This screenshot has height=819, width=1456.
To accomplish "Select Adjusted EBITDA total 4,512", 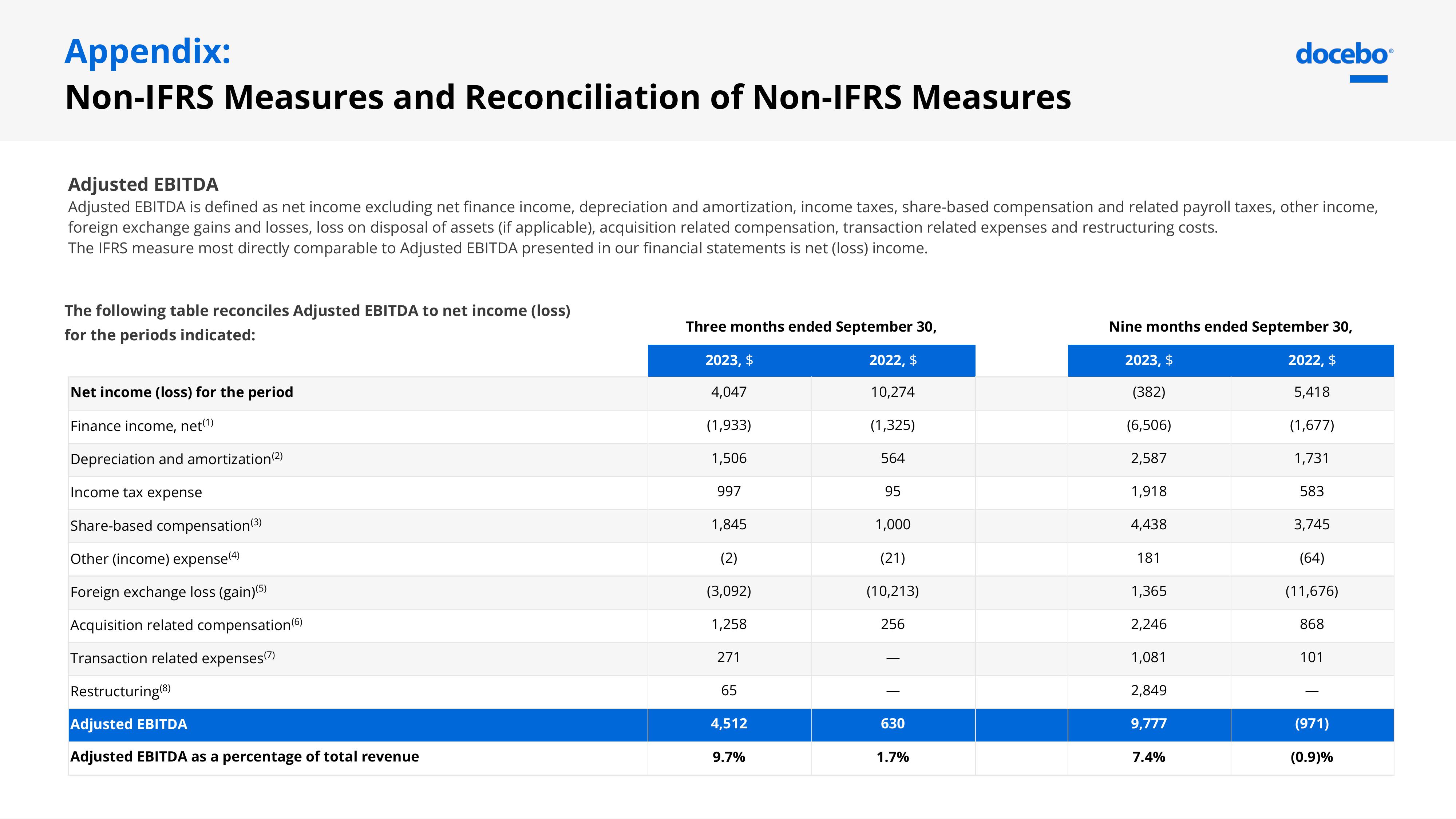I will (729, 724).
